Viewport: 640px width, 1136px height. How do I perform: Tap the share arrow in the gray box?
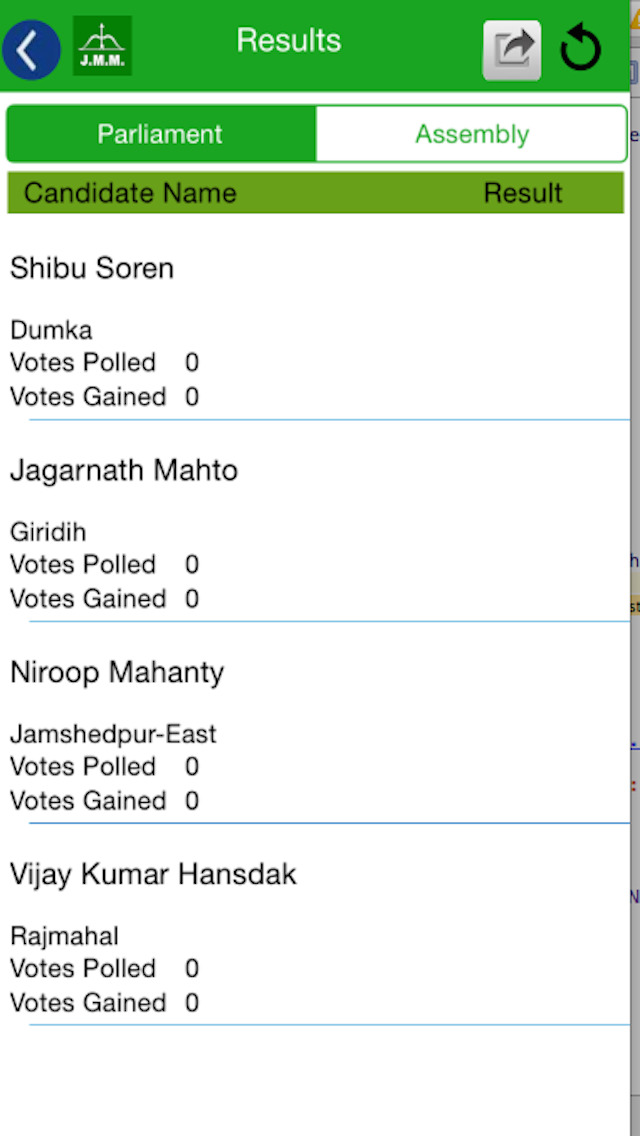pos(512,46)
